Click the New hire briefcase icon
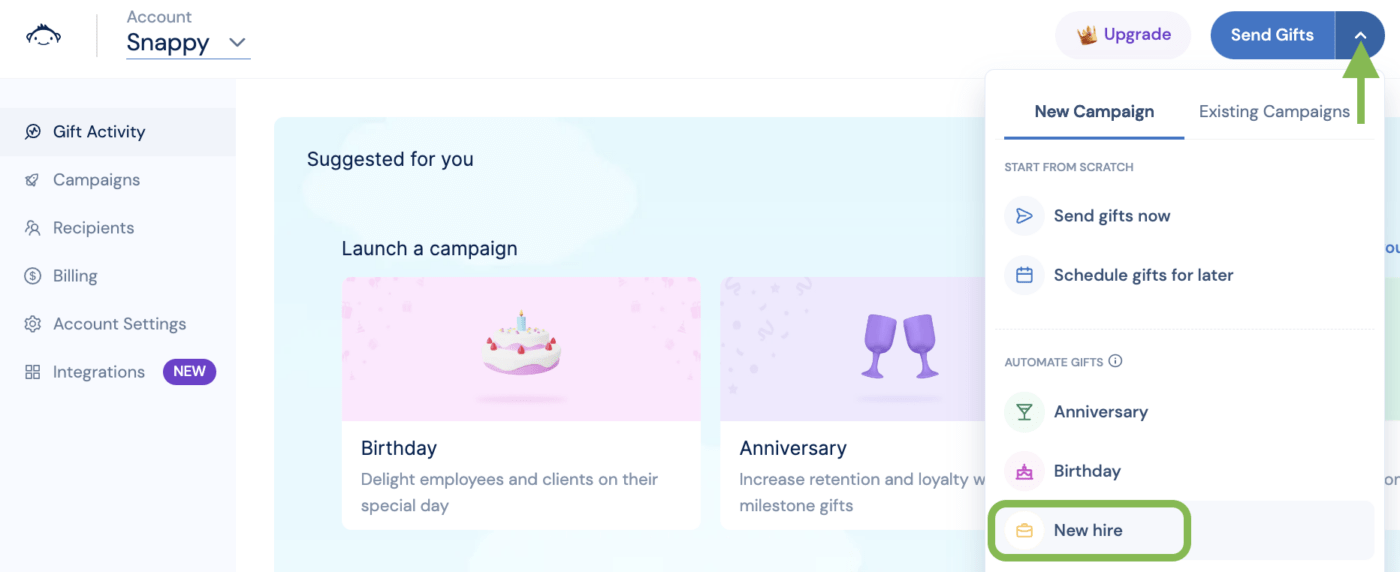 click(x=1024, y=531)
